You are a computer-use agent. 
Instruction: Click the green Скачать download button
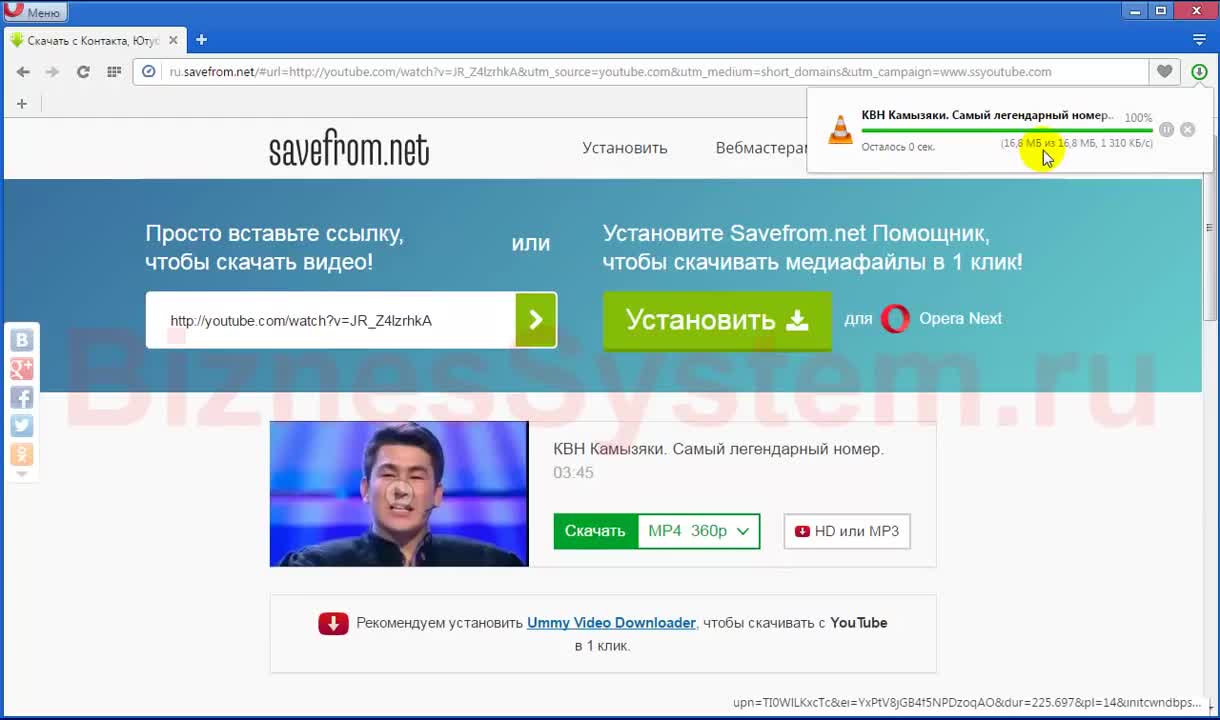click(x=595, y=531)
